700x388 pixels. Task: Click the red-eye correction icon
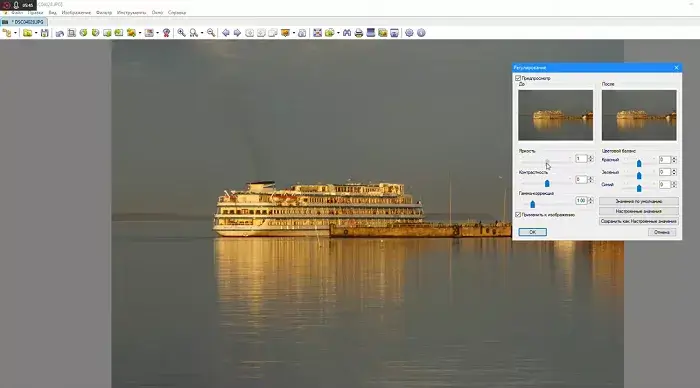(167, 33)
